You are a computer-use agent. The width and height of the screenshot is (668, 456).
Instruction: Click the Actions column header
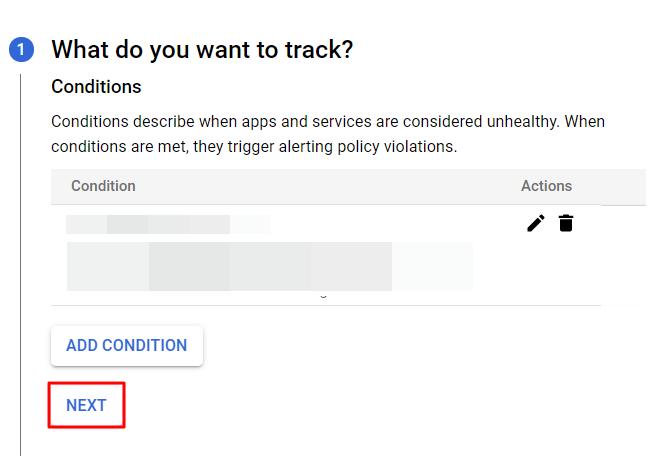pyautogui.click(x=546, y=186)
